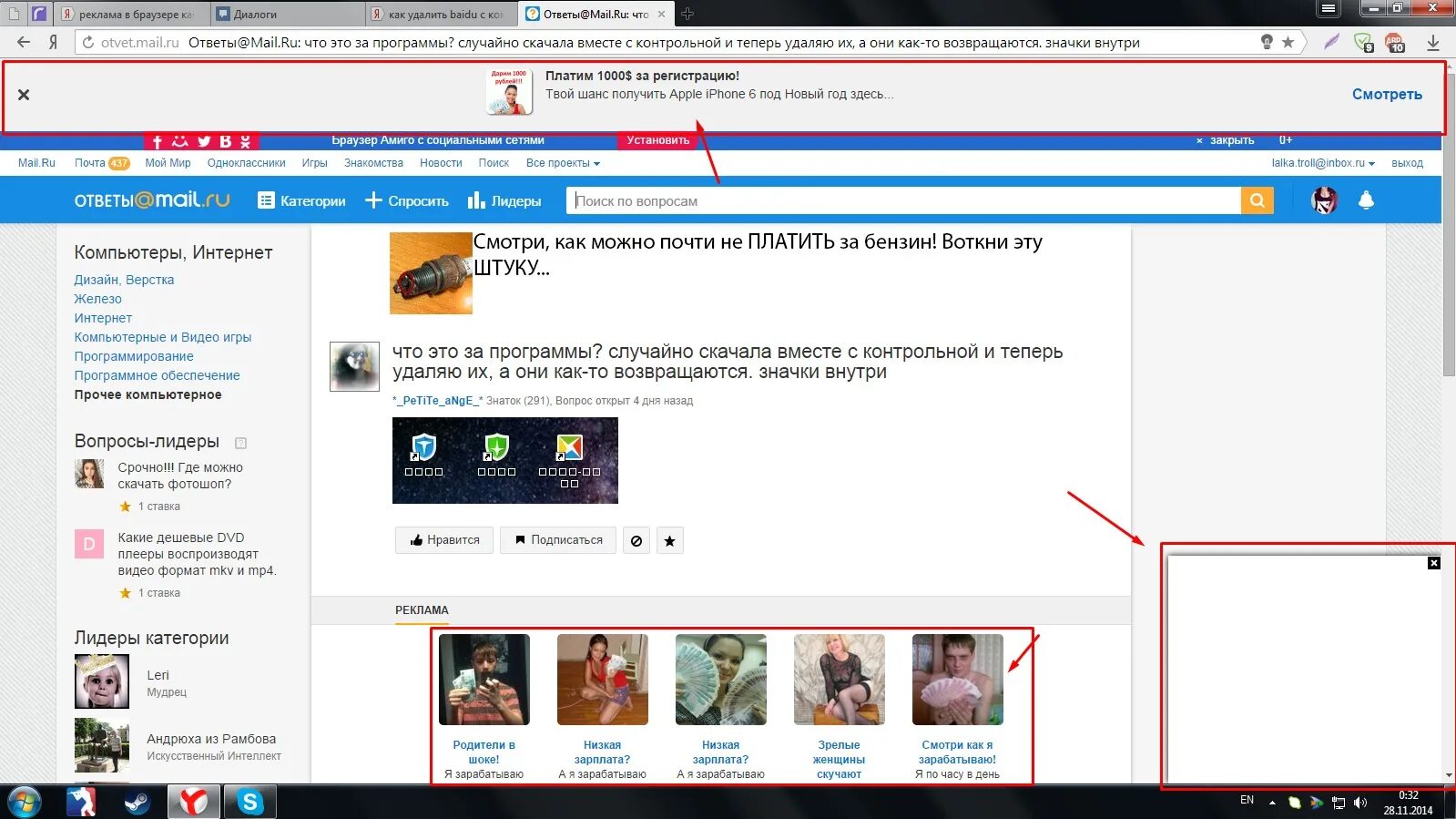Open the lalka.troll@inbox.ru account dropdown
Viewport: 1456px width, 819px height.
(1323, 163)
